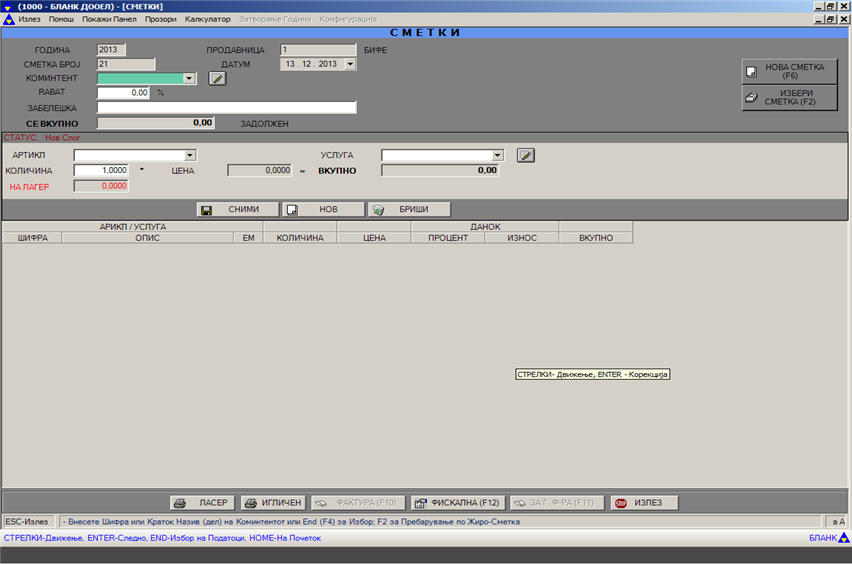This screenshot has height=564, width=852.
Task: Expand the УСЛУГА combo box
Action: click(497, 155)
